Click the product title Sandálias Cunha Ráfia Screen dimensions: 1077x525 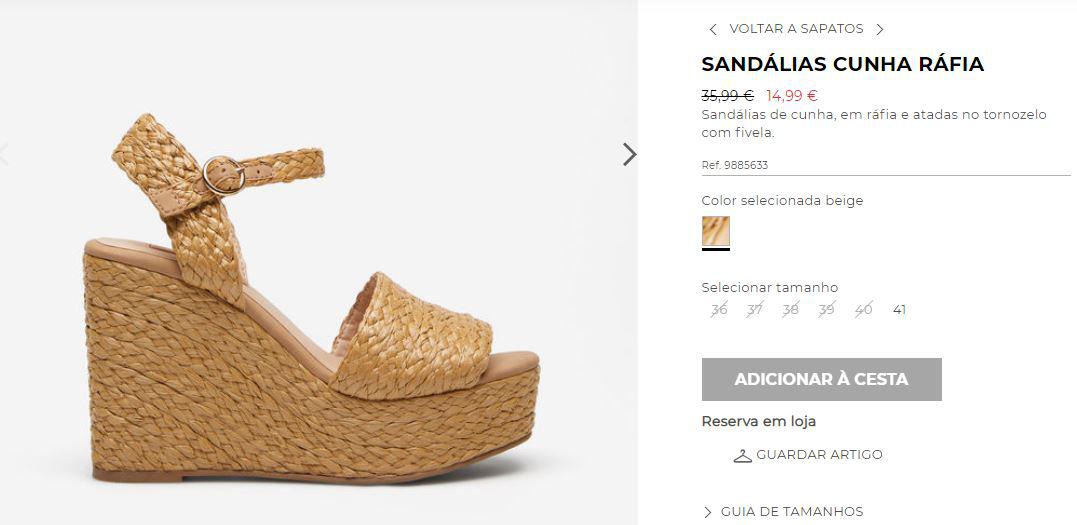click(x=843, y=65)
